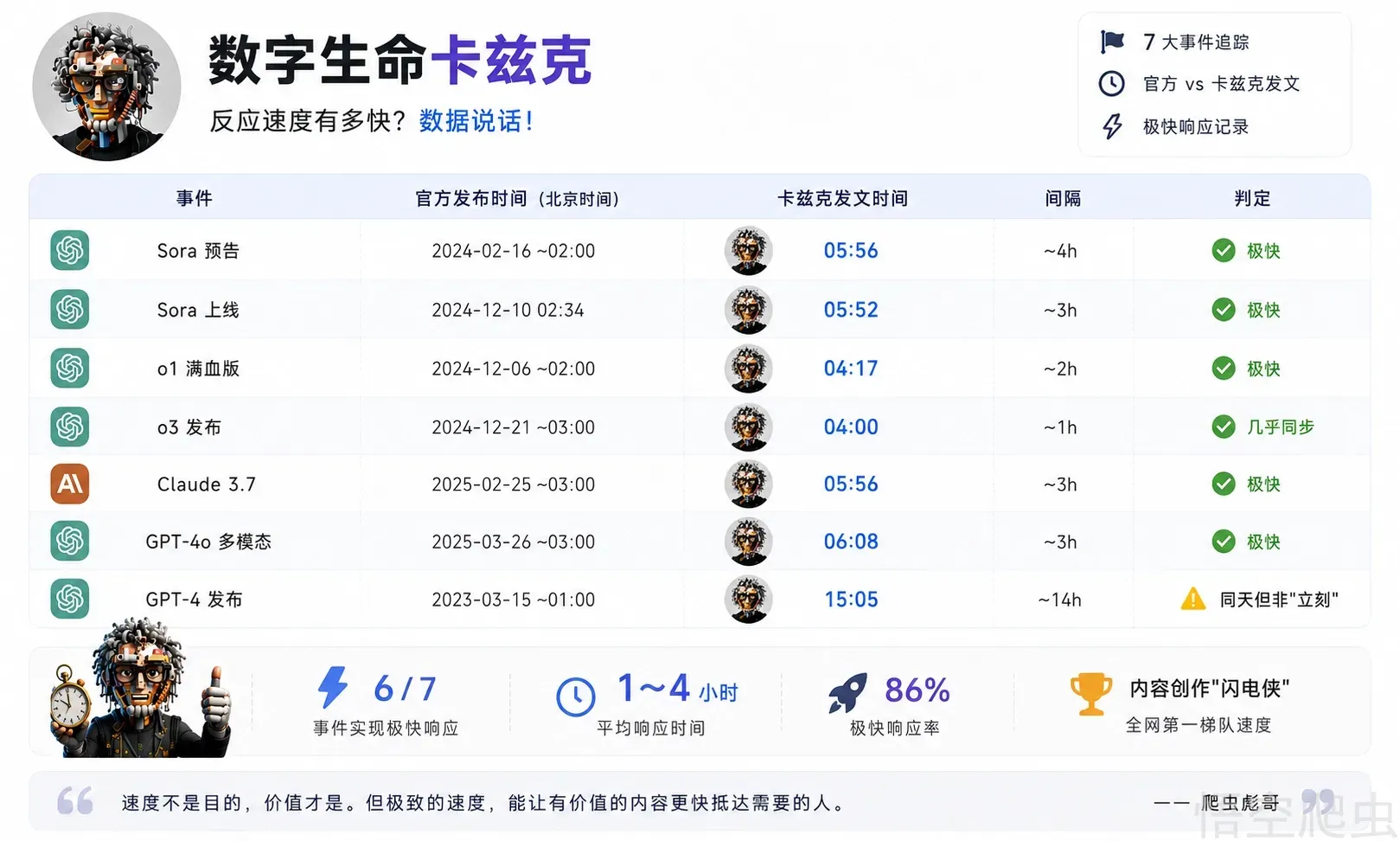Click the Claude 3.7 event name
This screenshot has width=1400, height=841.
[207, 485]
